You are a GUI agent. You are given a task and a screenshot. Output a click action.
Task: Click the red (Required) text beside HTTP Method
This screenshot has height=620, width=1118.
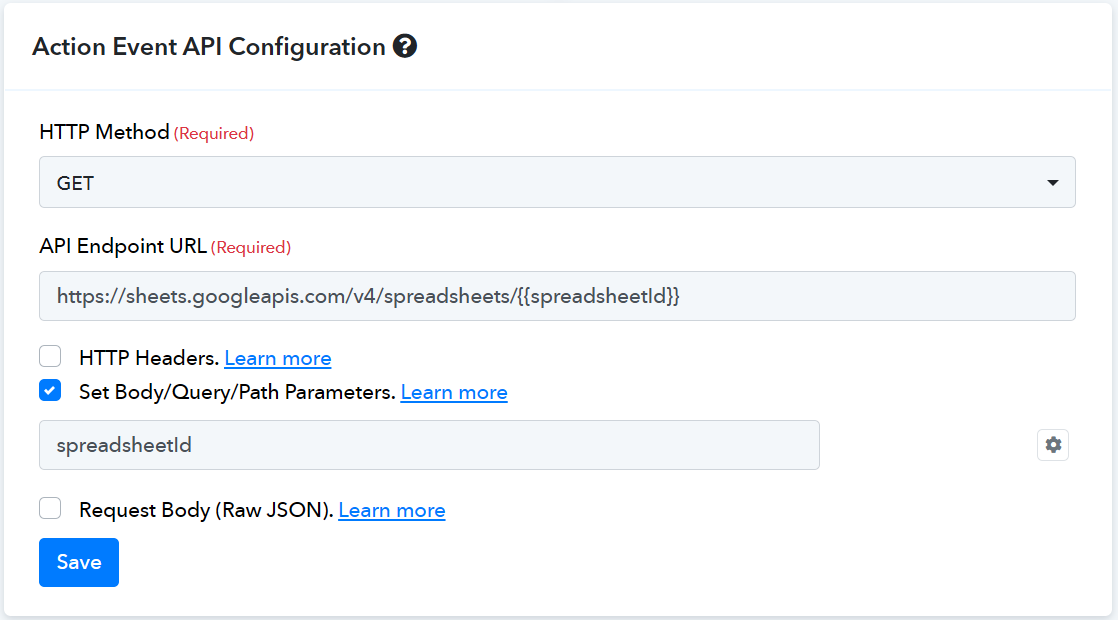214,133
